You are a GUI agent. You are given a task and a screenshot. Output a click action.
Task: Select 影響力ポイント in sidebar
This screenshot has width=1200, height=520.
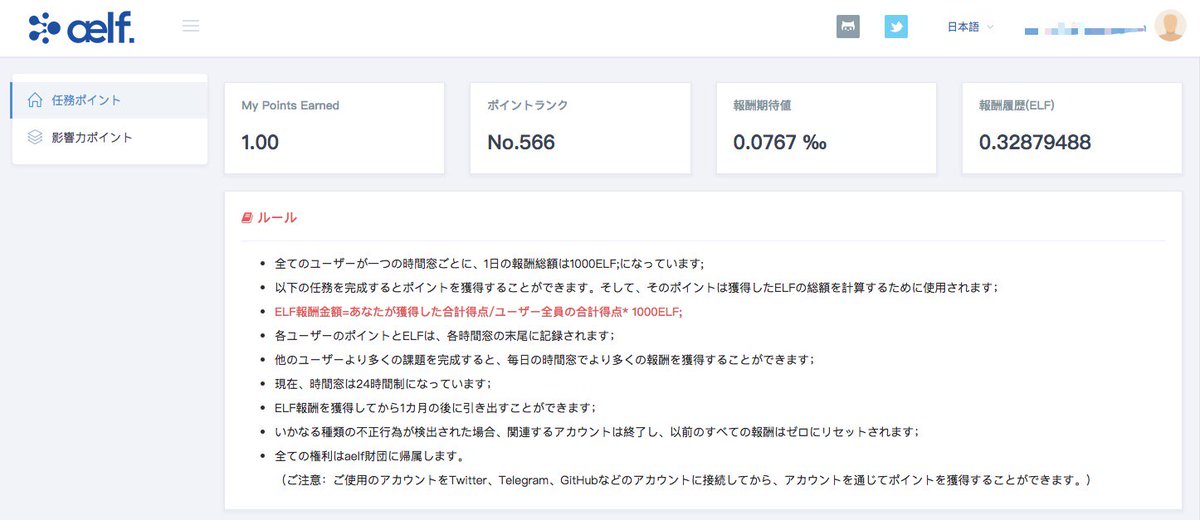pos(109,138)
